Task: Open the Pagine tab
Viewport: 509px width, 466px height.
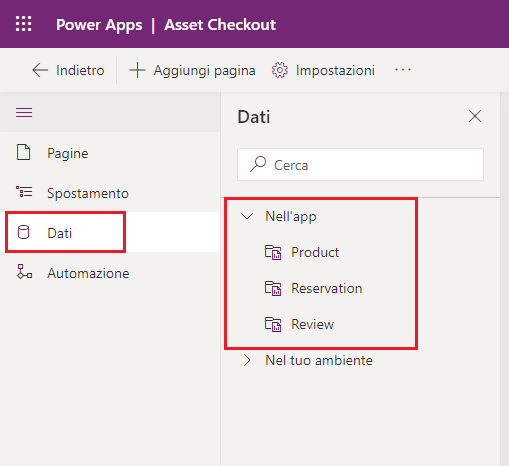Action: 110,153
